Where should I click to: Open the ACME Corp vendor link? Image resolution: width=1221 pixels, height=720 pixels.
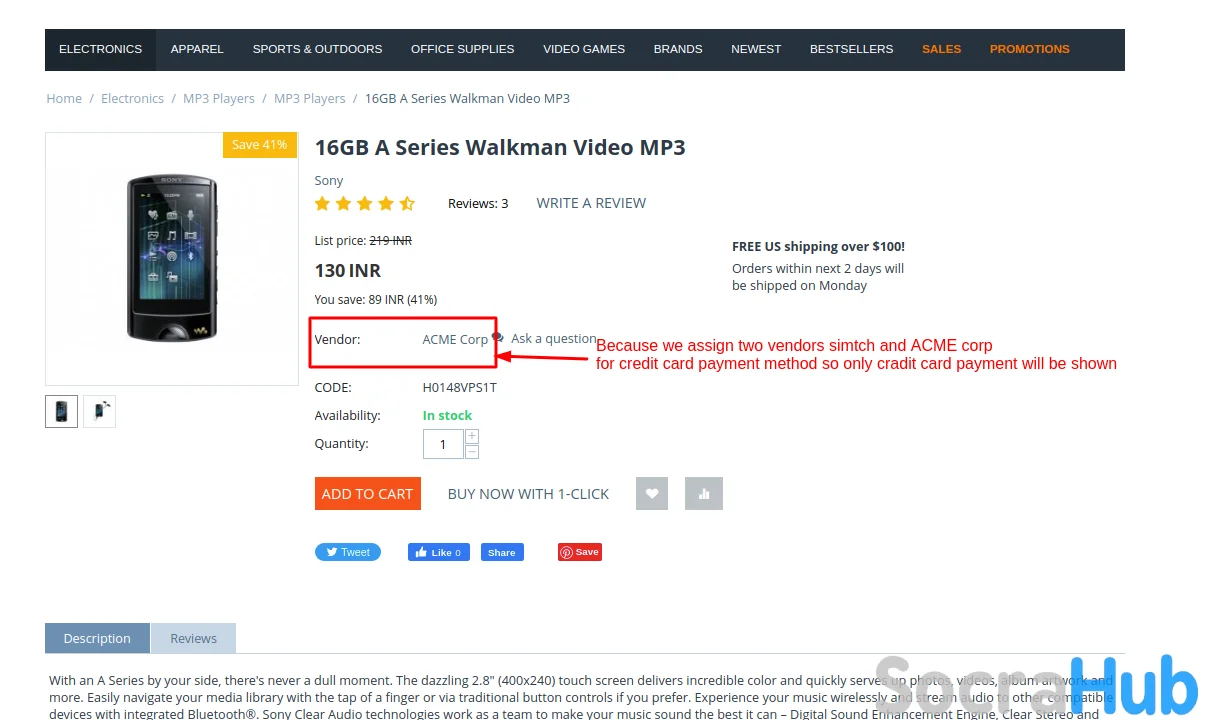455,340
